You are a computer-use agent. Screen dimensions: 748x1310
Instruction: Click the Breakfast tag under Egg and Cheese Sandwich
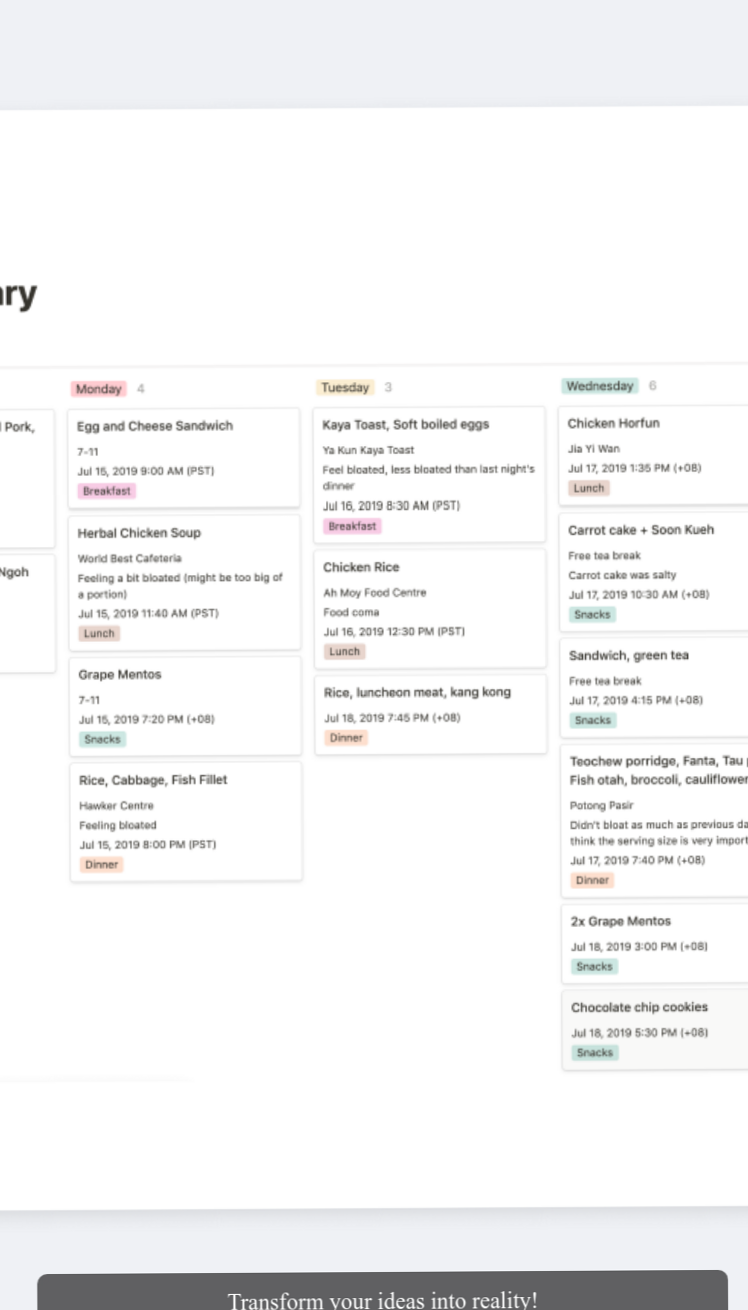[x=106, y=491]
